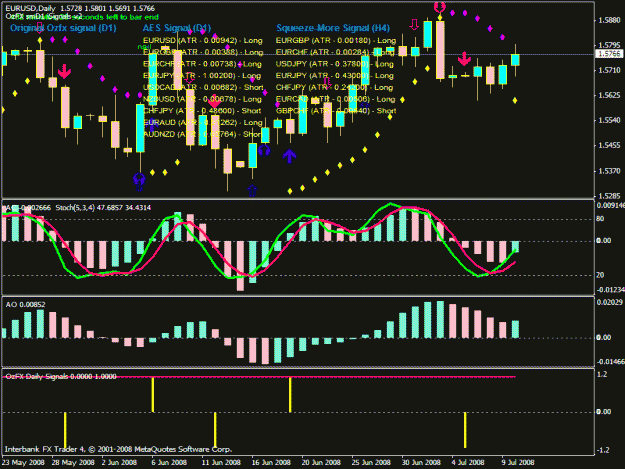Click the OzFX Daily Signals indicator label

61,377
